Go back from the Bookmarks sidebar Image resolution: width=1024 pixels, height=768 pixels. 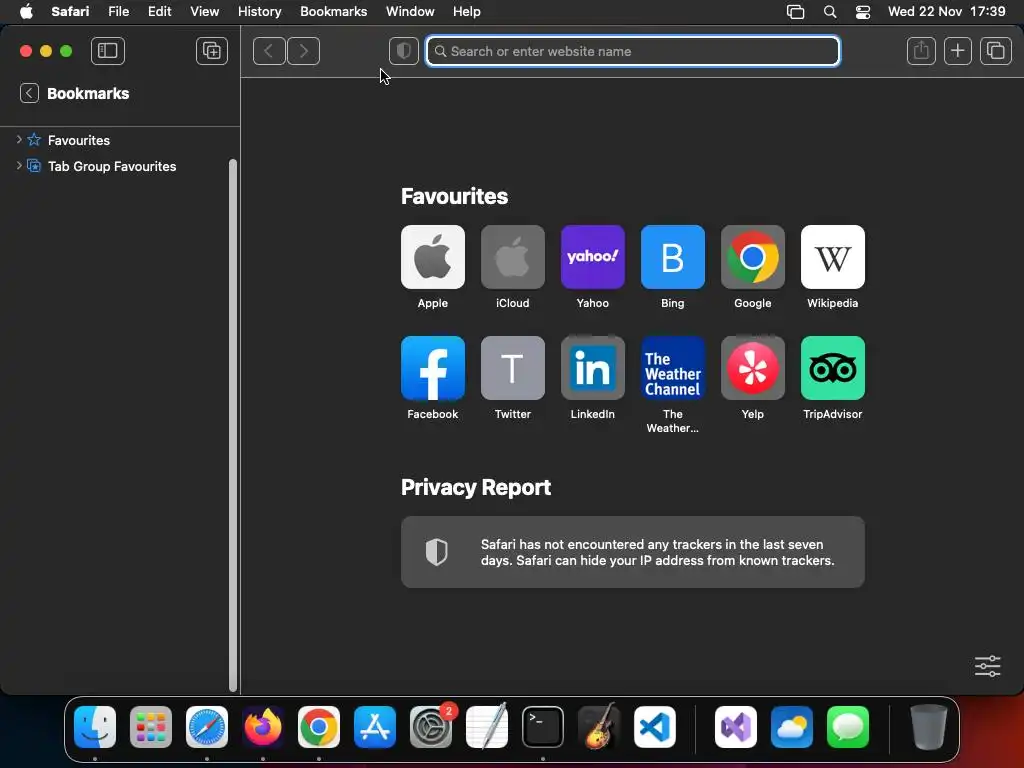(29, 93)
